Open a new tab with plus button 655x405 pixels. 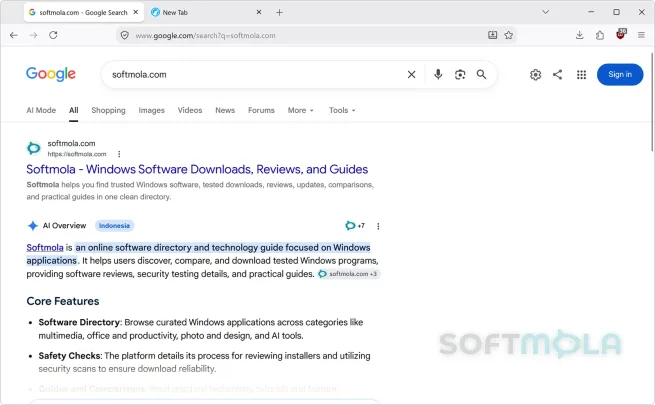pyautogui.click(x=279, y=13)
